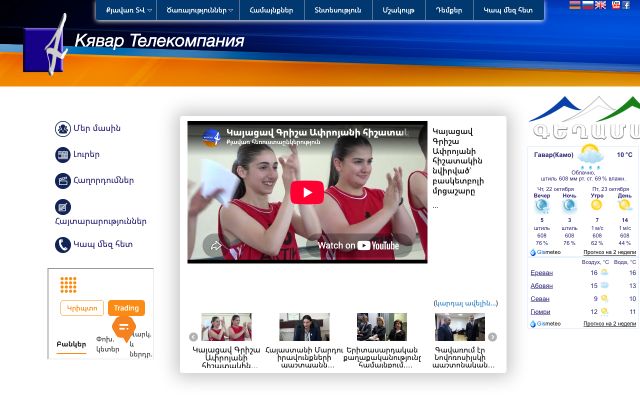Play the video with the red YouTube button
The width and height of the screenshot is (640, 400).
click(x=307, y=192)
